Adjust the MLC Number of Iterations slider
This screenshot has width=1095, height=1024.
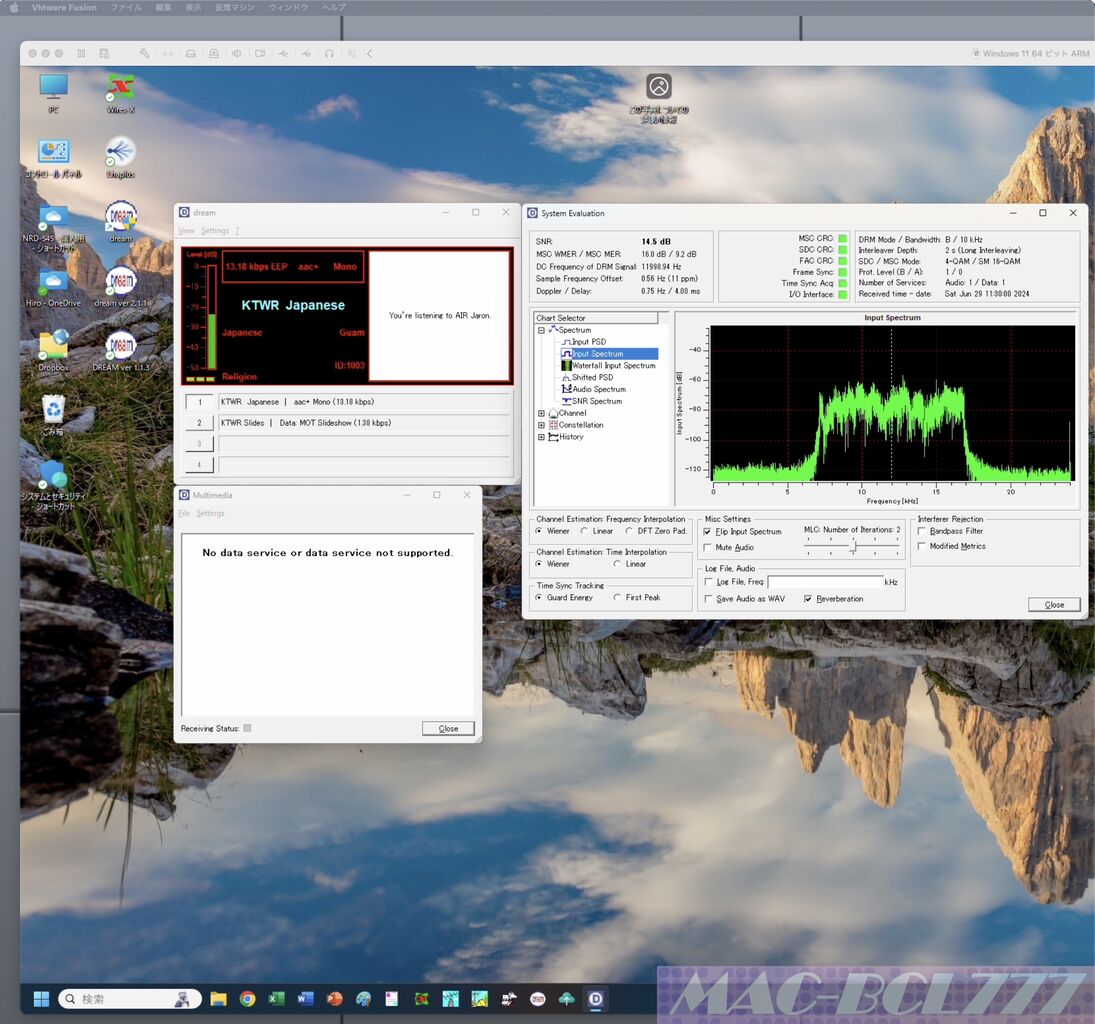coord(853,547)
